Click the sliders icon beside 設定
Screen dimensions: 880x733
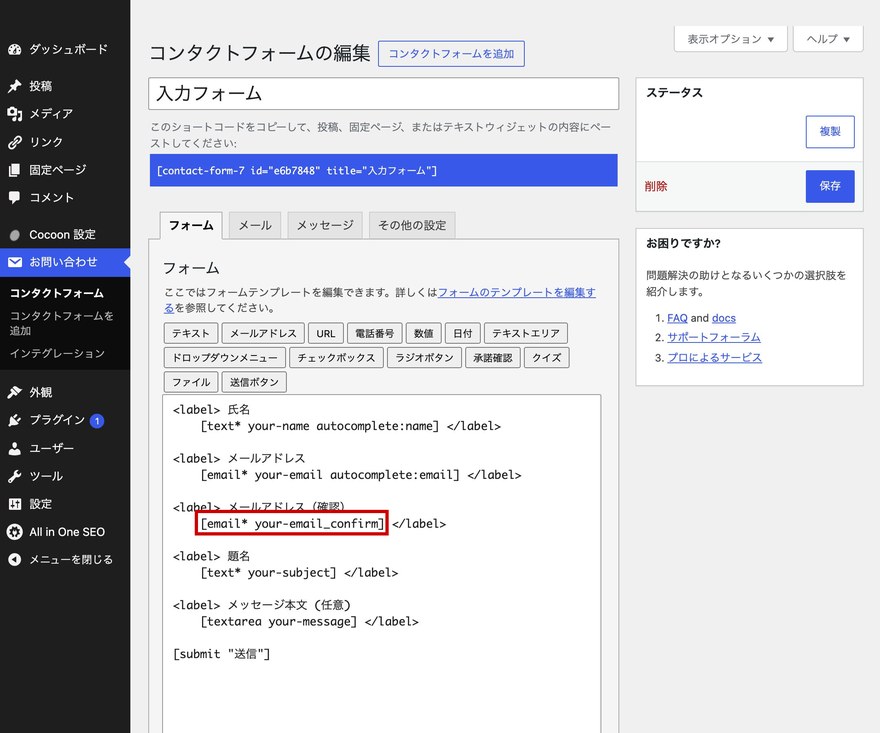15,504
